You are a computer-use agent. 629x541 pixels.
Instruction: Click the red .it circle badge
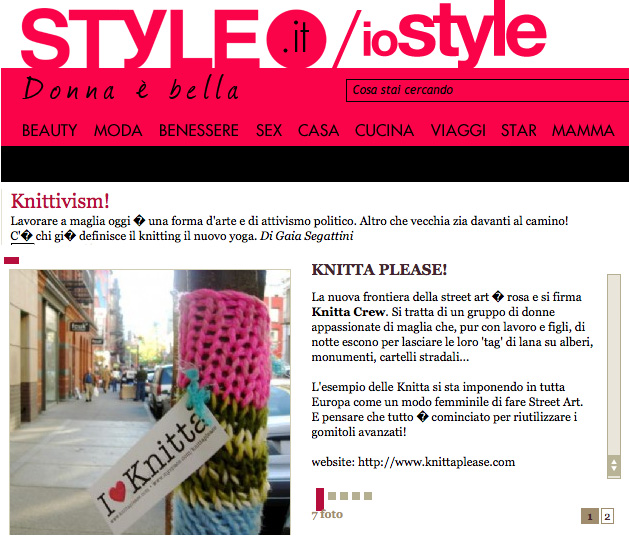tap(296, 39)
